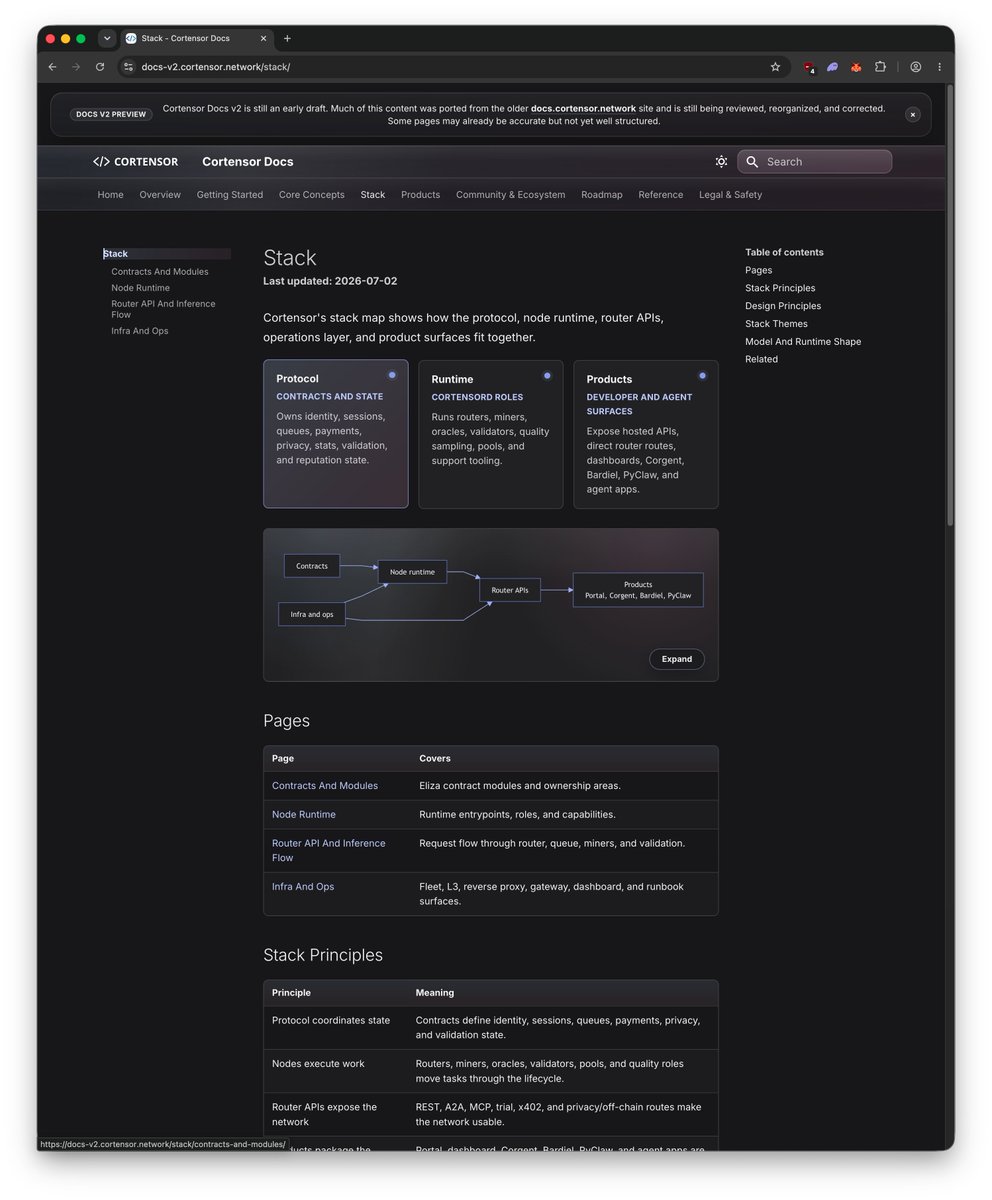Open Router API And Inference Flow sidebar item
The image size is (992, 1200).
(163, 309)
